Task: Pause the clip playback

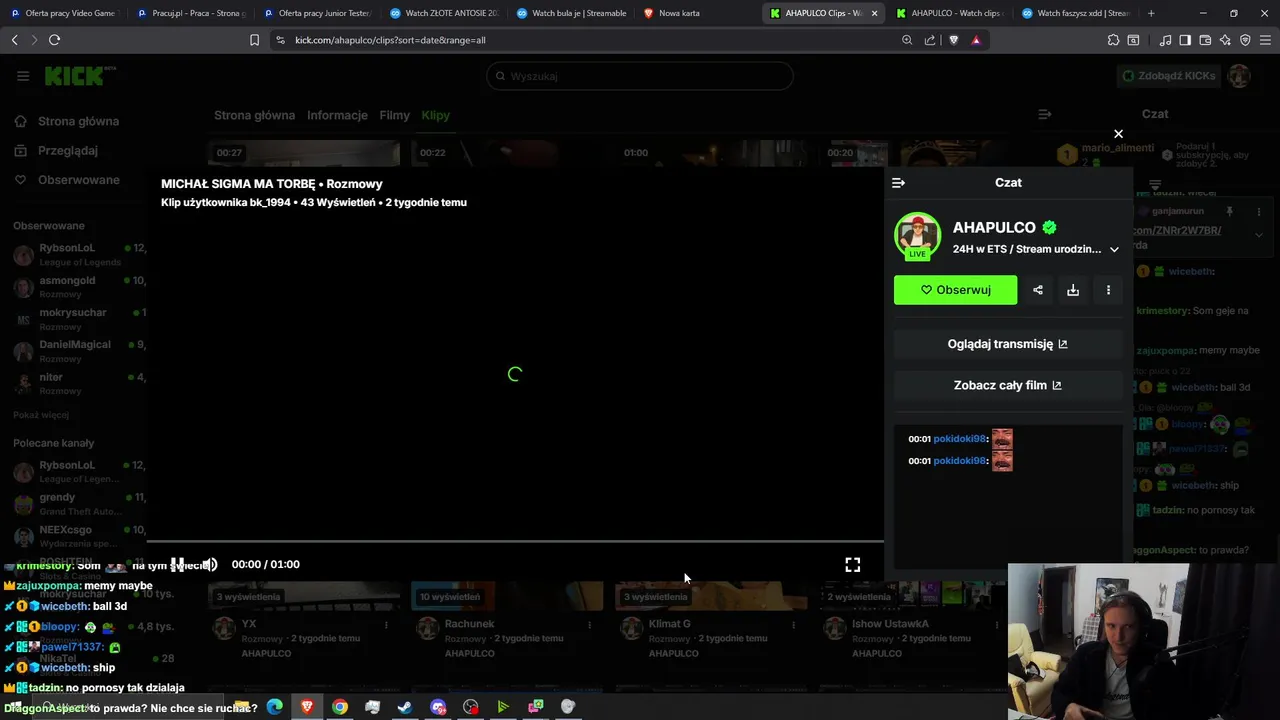Action: 177,565
